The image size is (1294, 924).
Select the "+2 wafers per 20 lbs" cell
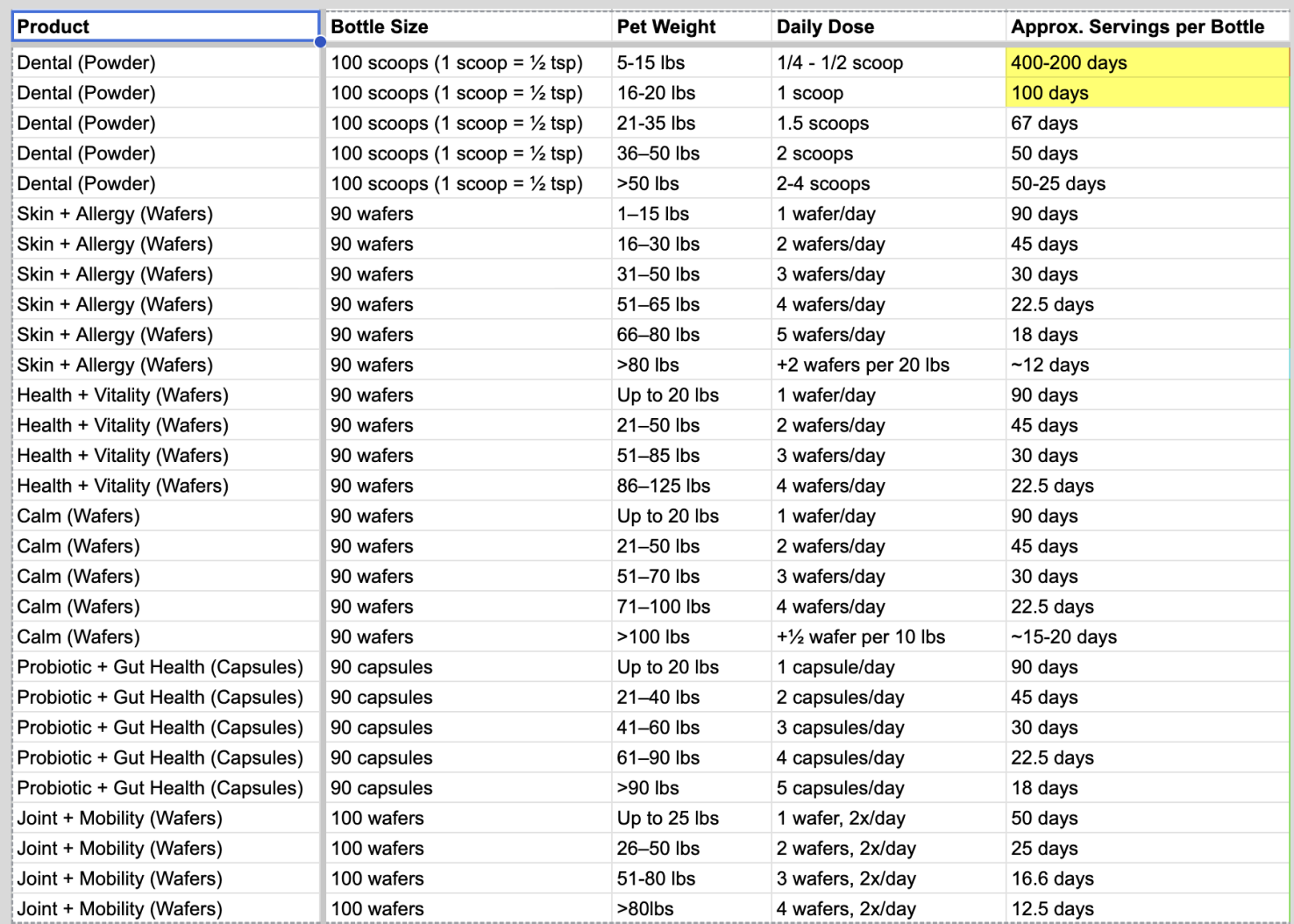[x=888, y=365]
